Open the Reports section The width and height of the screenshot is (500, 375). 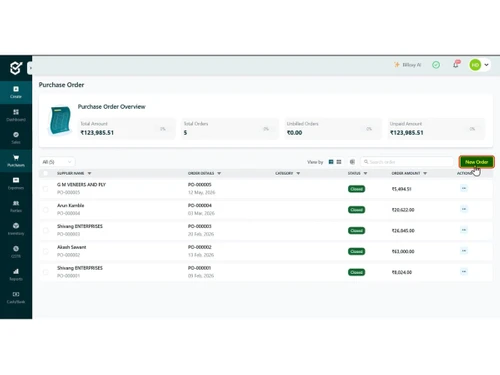16,275
